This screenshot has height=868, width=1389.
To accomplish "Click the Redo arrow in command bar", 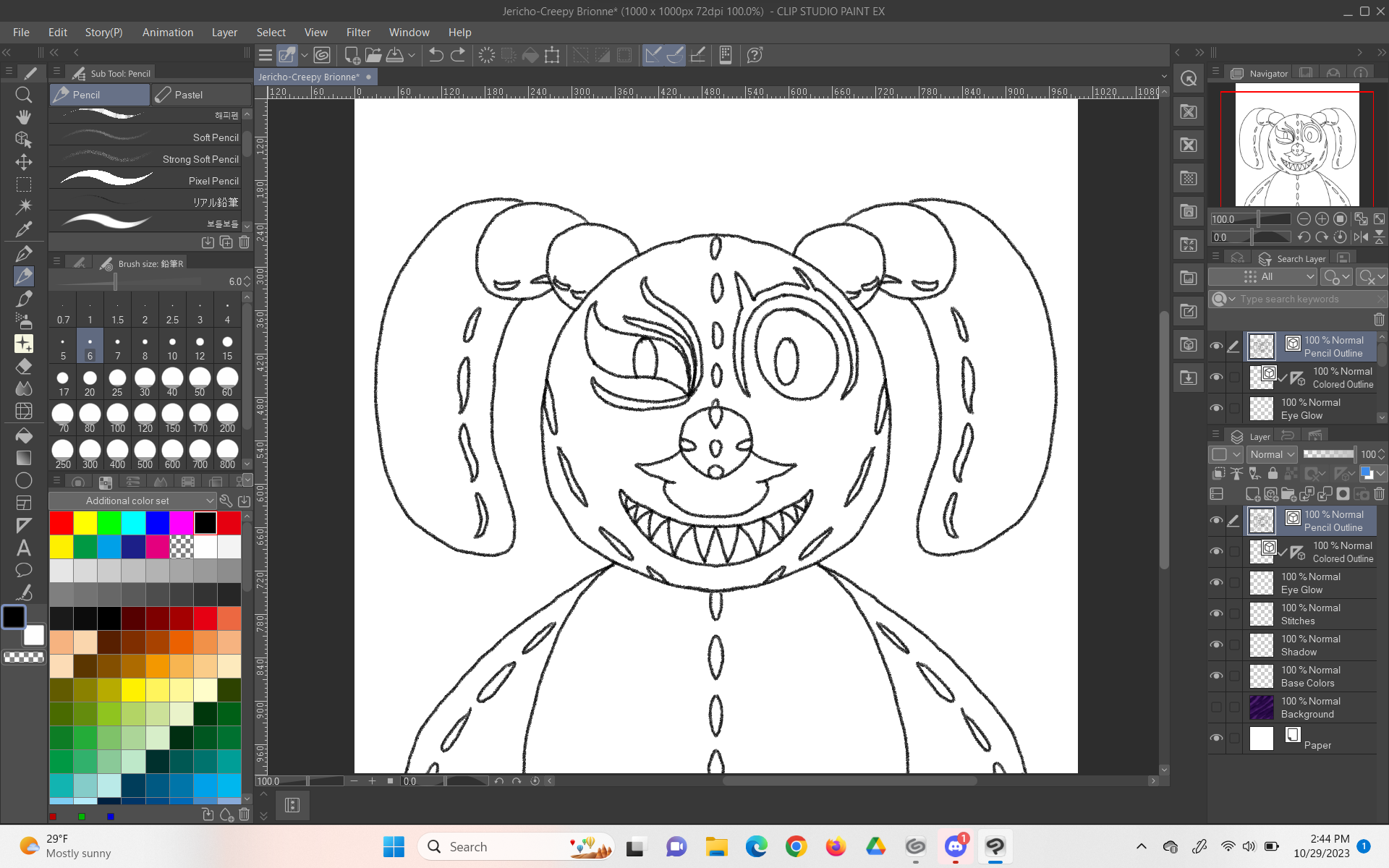I will [458, 55].
